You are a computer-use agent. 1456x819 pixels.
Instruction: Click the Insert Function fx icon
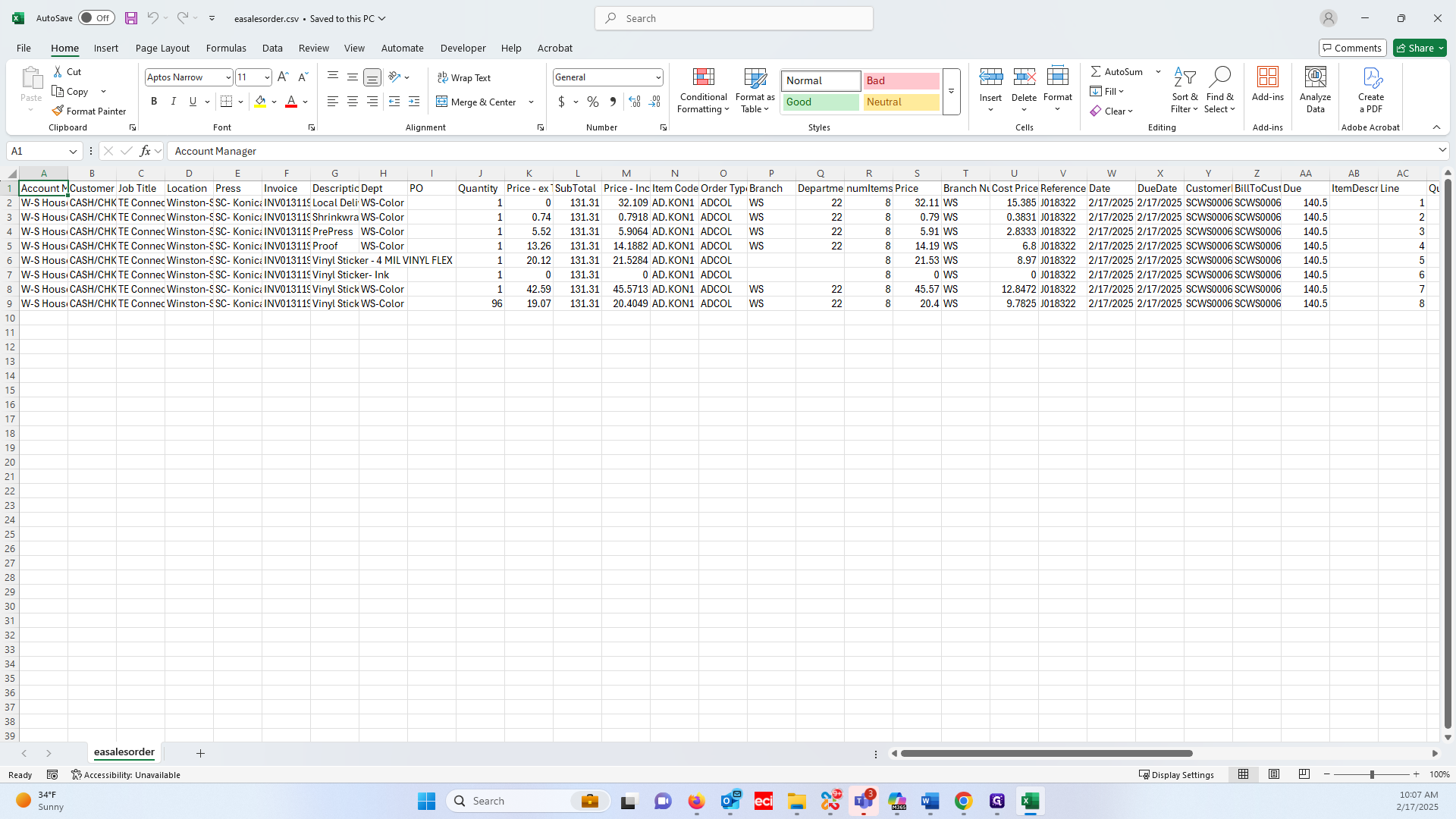point(145,151)
